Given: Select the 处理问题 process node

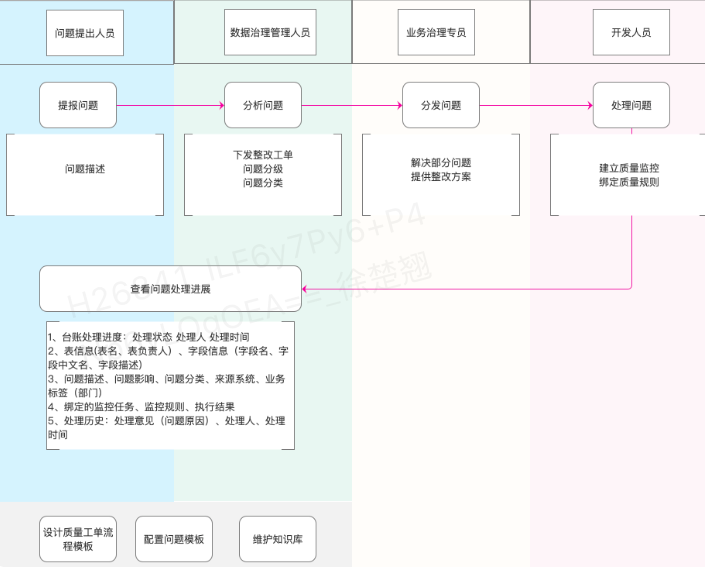Looking at the screenshot, I should click(x=630, y=105).
